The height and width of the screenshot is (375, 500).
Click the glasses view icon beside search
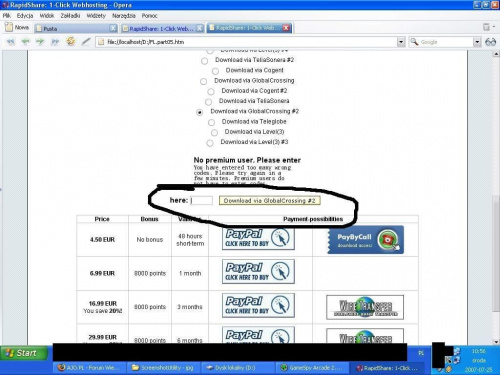click(490, 42)
